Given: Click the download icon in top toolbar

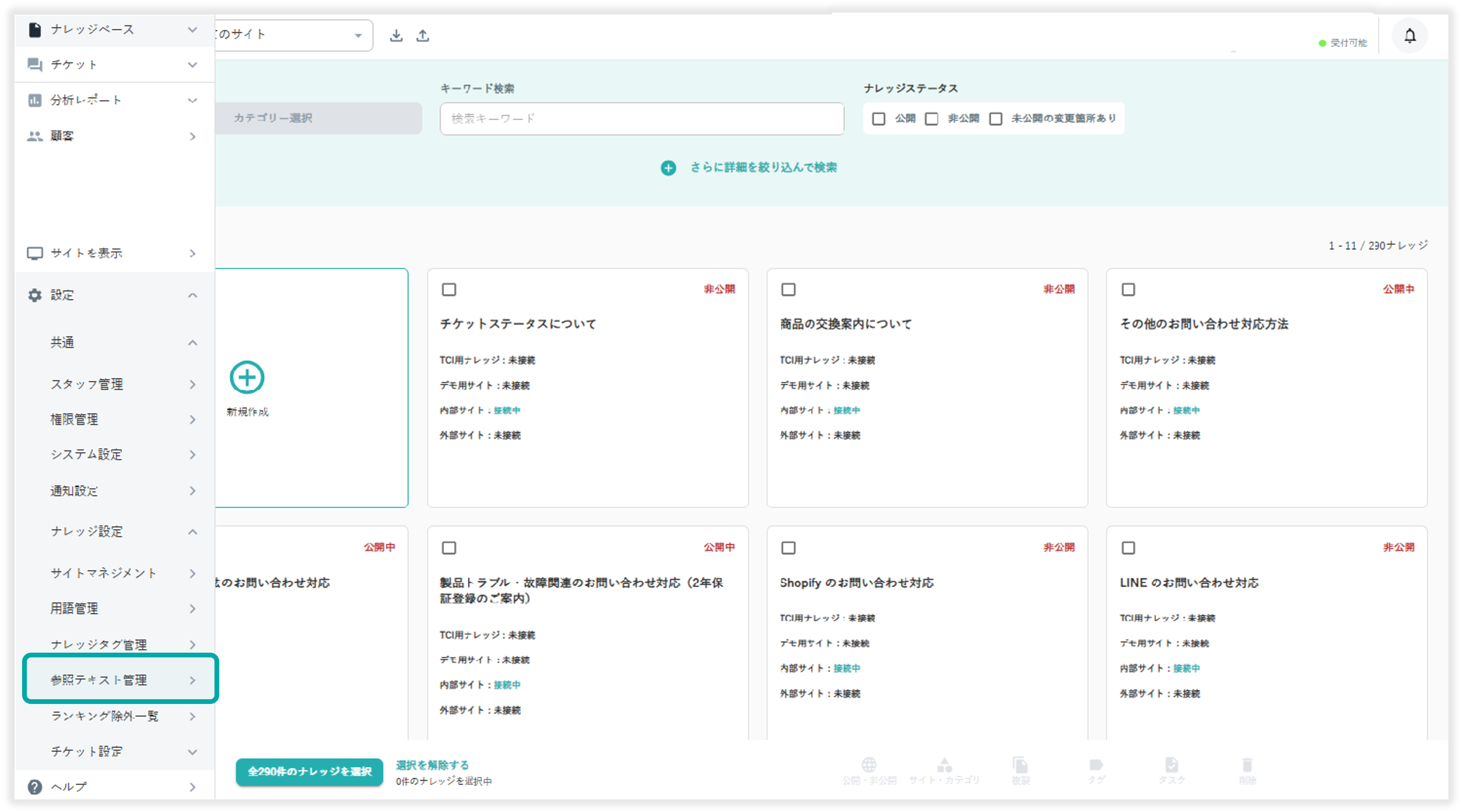Looking at the screenshot, I should click(x=396, y=36).
